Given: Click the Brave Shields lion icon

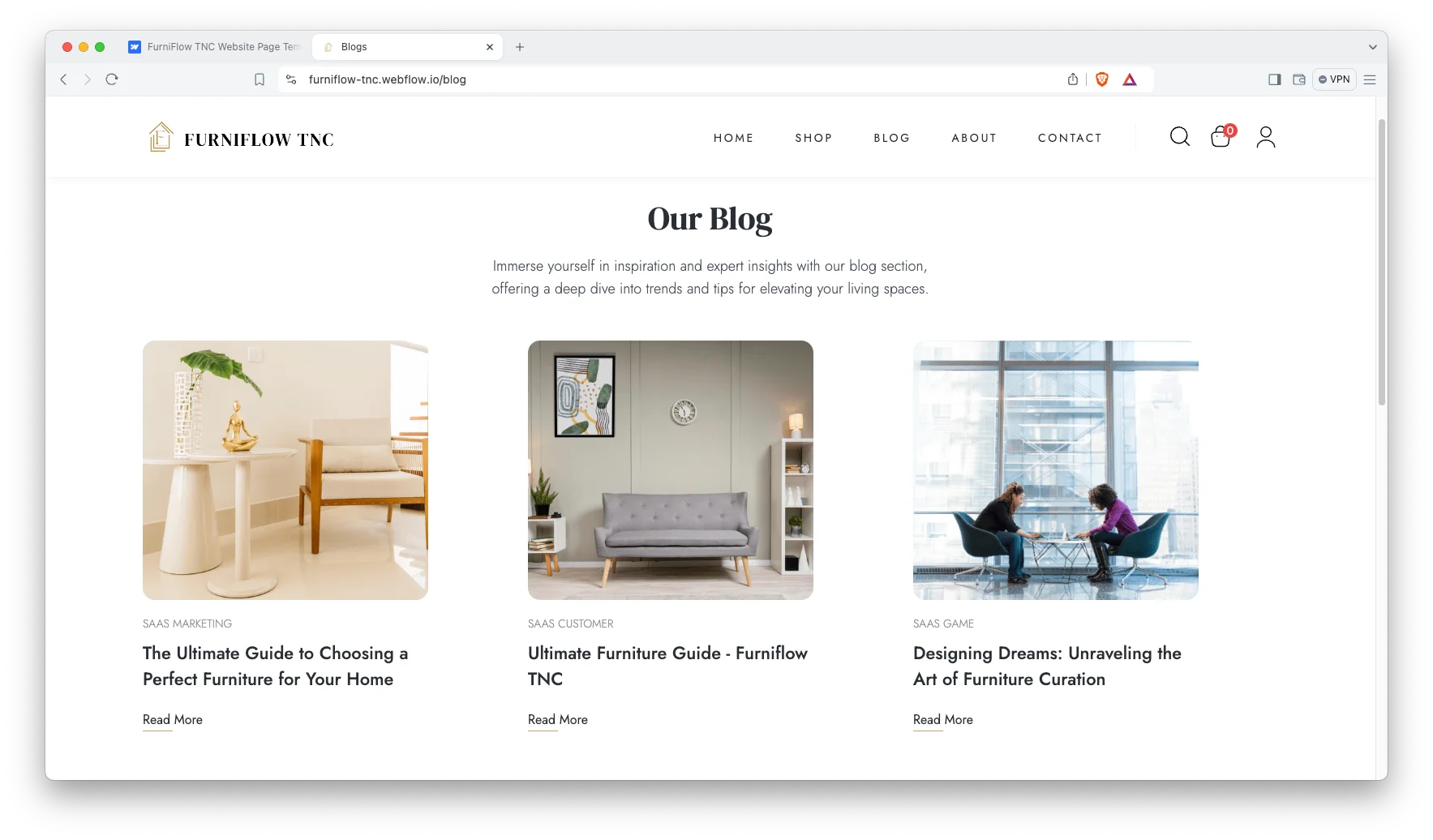Looking at the screenshot, I should pyautogui.click(x=1101, y=79).
